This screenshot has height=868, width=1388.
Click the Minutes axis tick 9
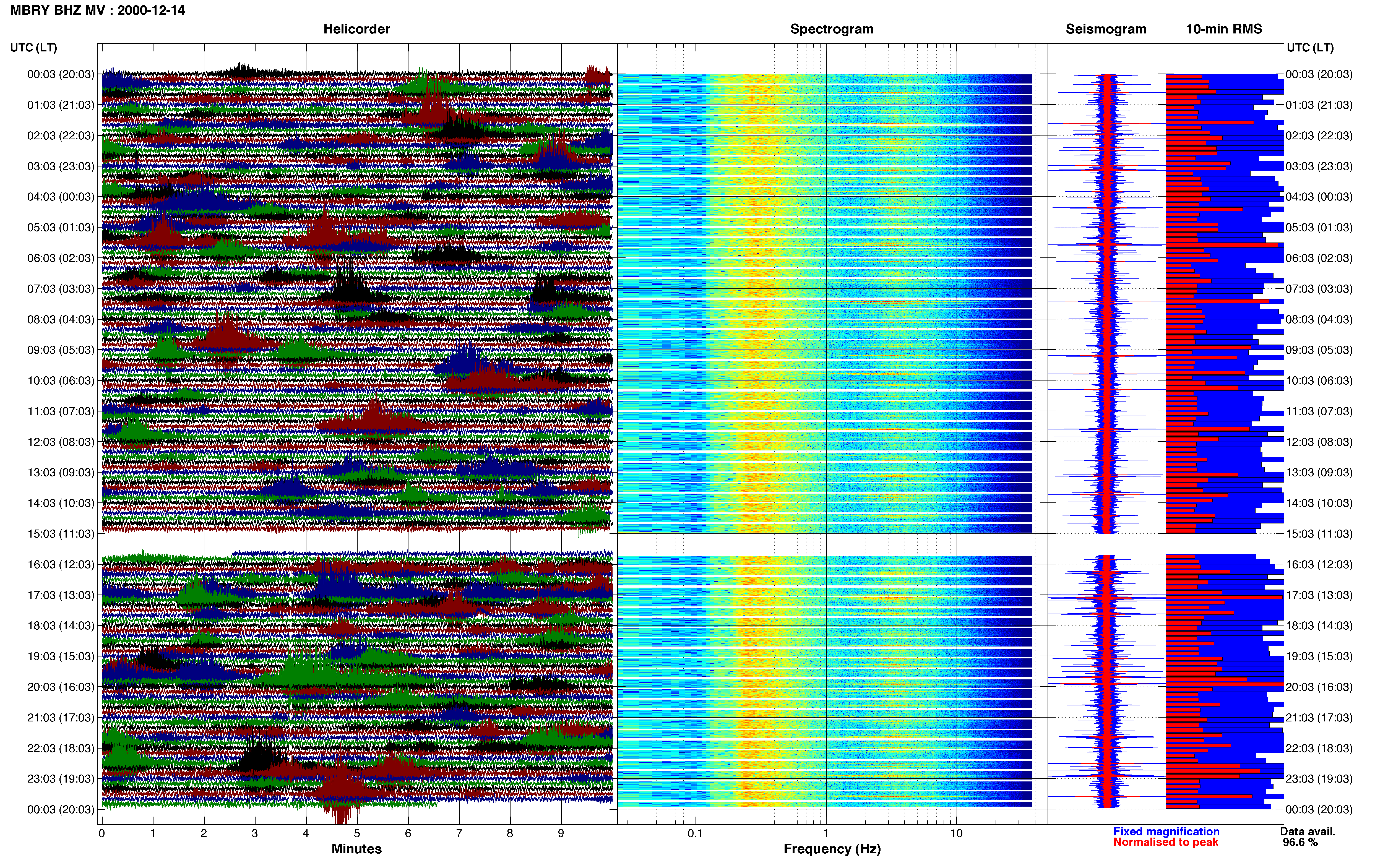(x=561, y=833)
